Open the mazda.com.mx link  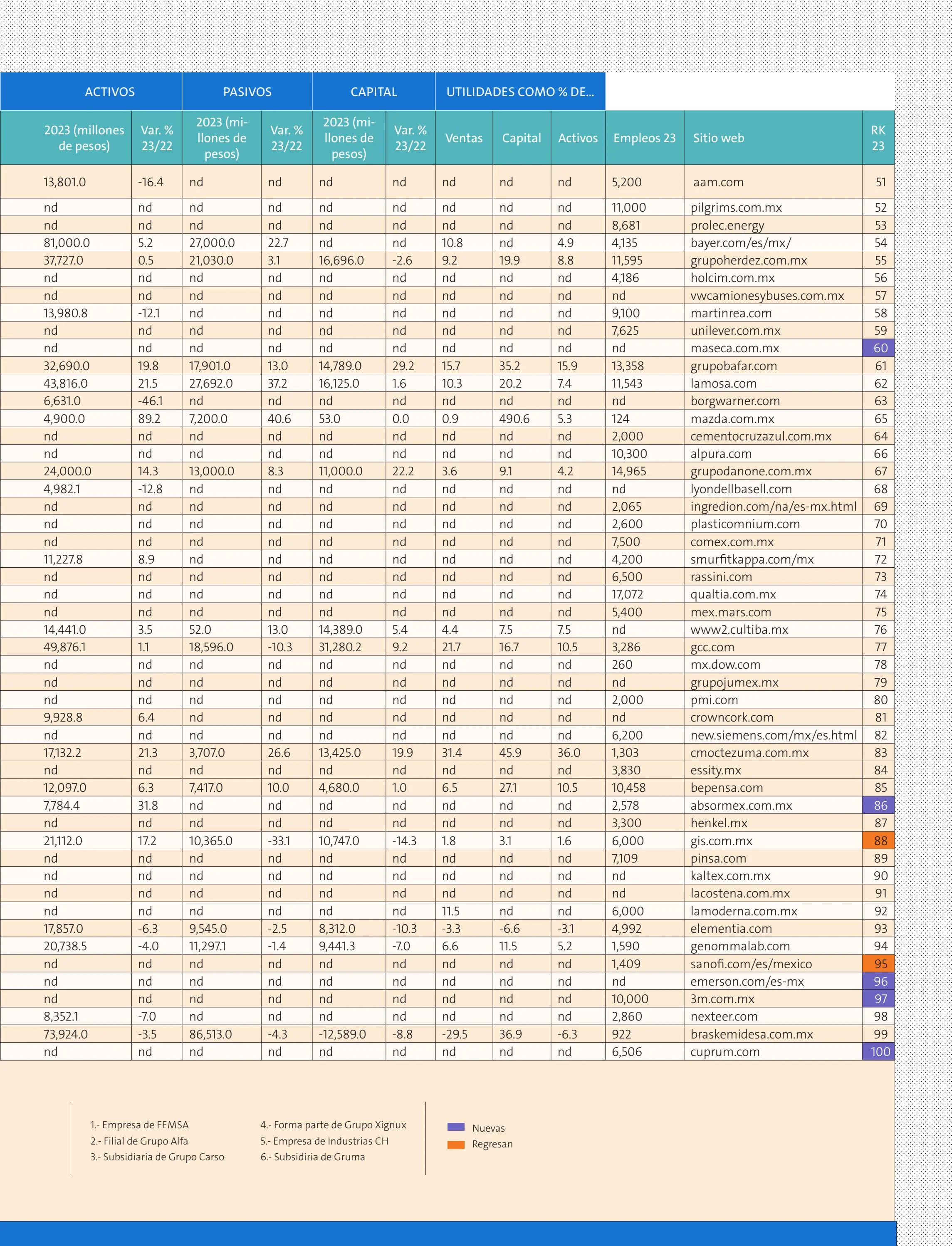coord(732,419)
